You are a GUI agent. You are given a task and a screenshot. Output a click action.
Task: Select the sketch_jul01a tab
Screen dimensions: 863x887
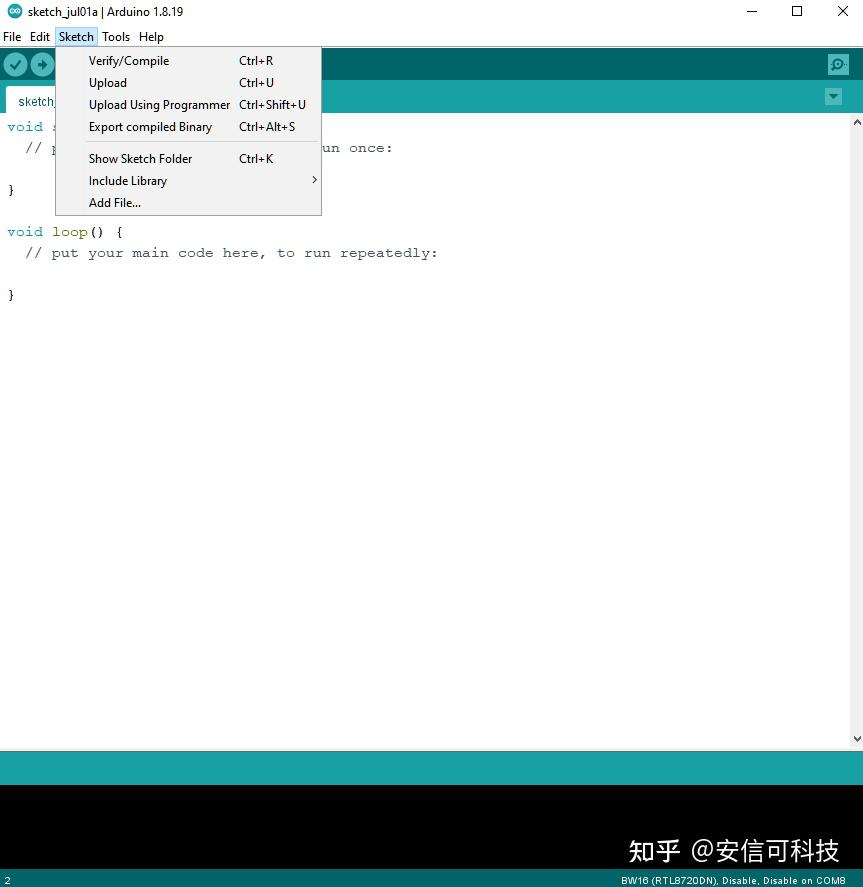tap(36, 101)
